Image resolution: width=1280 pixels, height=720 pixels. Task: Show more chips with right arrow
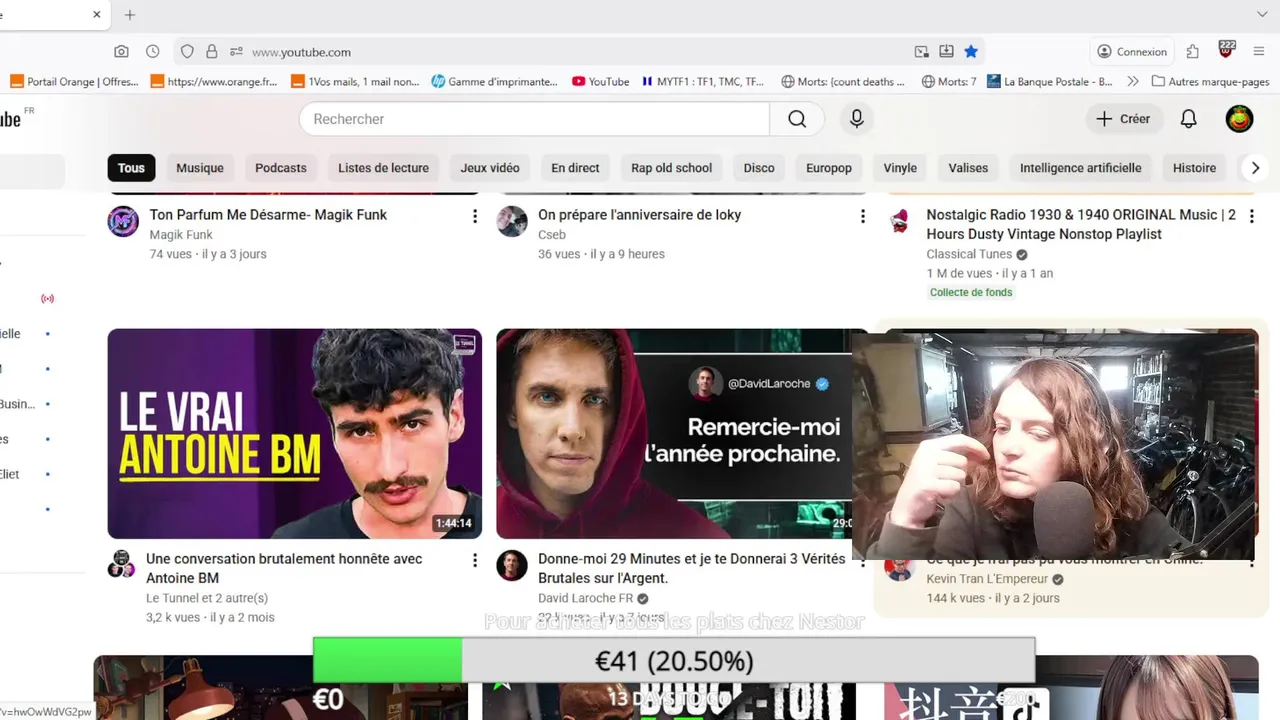[1255, 168]
